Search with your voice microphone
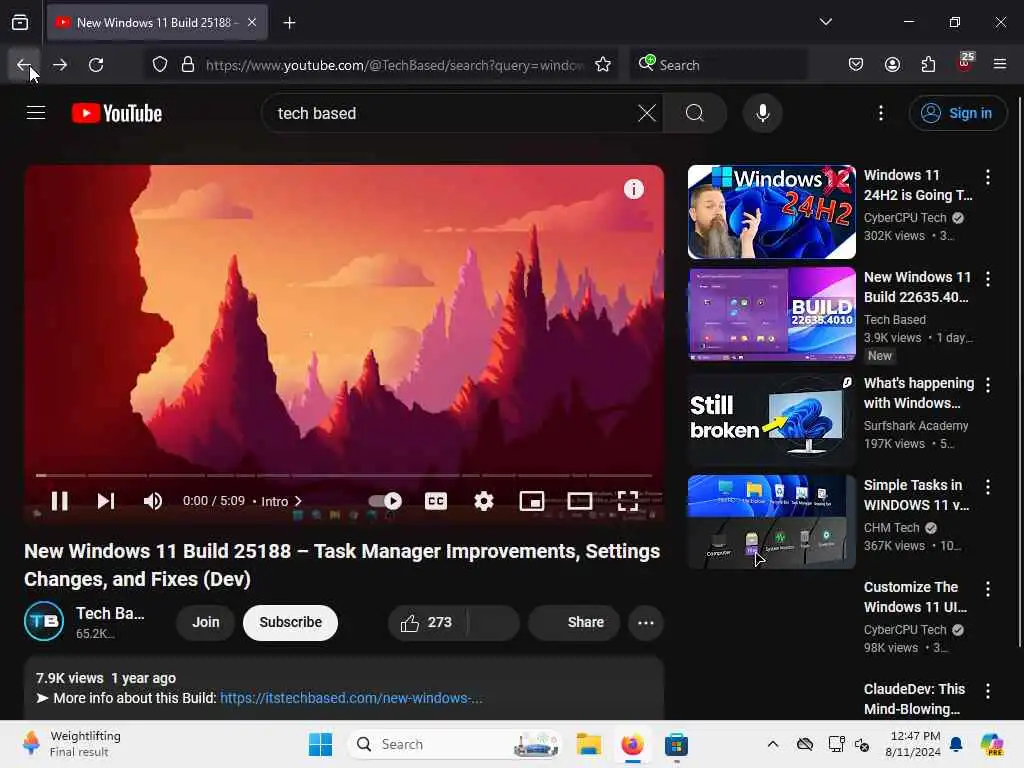Viewport: 1024px width, 768px height. point(763,114)
